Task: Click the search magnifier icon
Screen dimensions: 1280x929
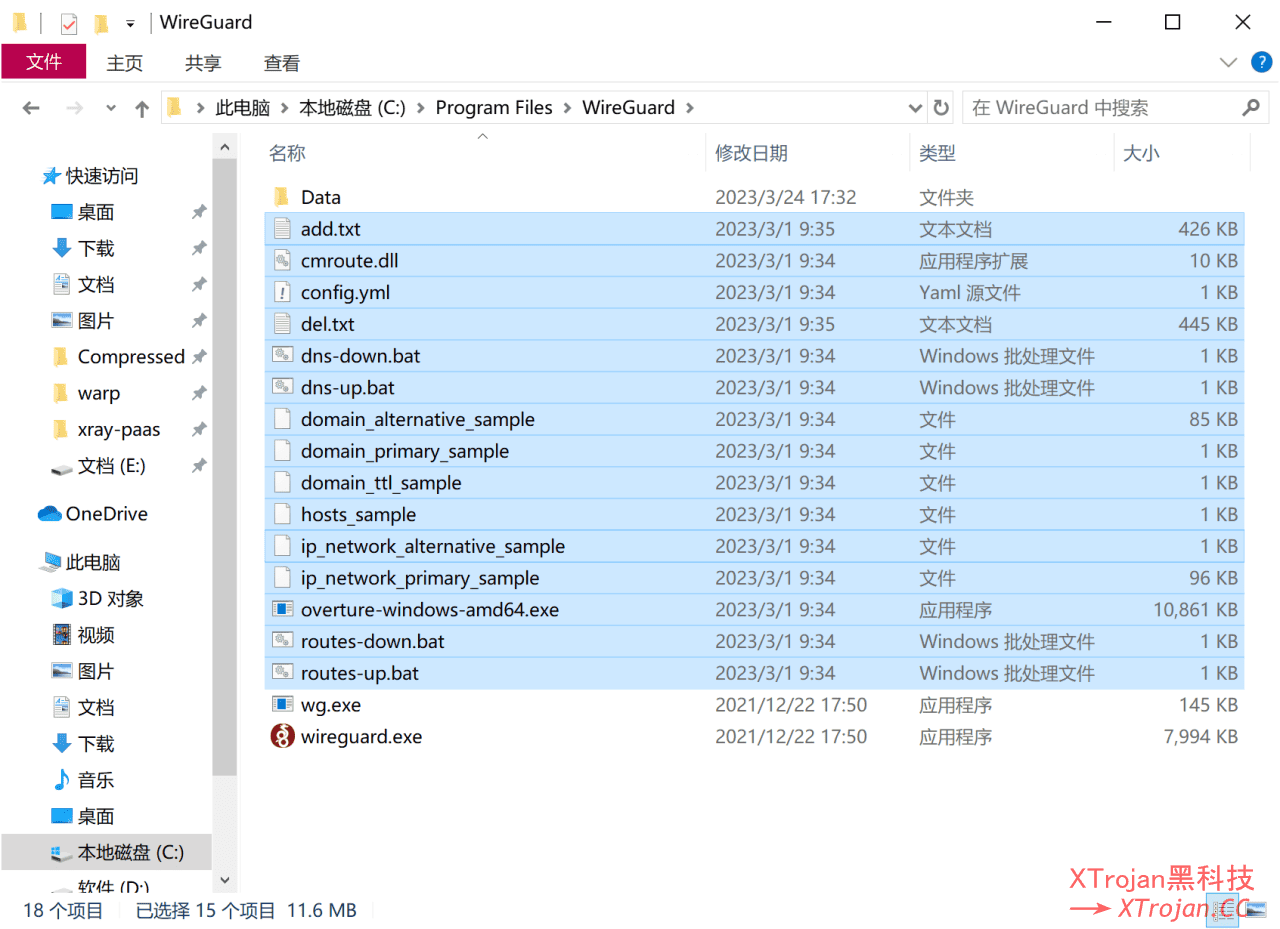Action: [1250, 107]
